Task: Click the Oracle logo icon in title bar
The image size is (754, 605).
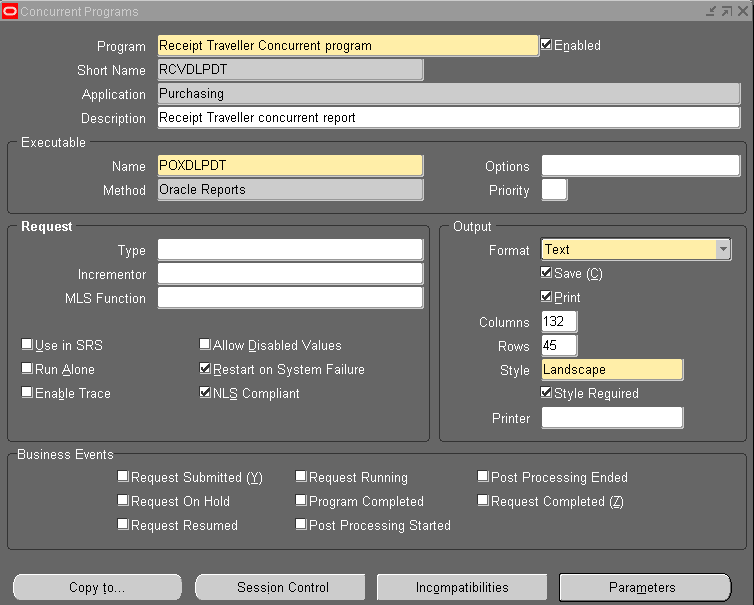Action: tap(10, 11)
